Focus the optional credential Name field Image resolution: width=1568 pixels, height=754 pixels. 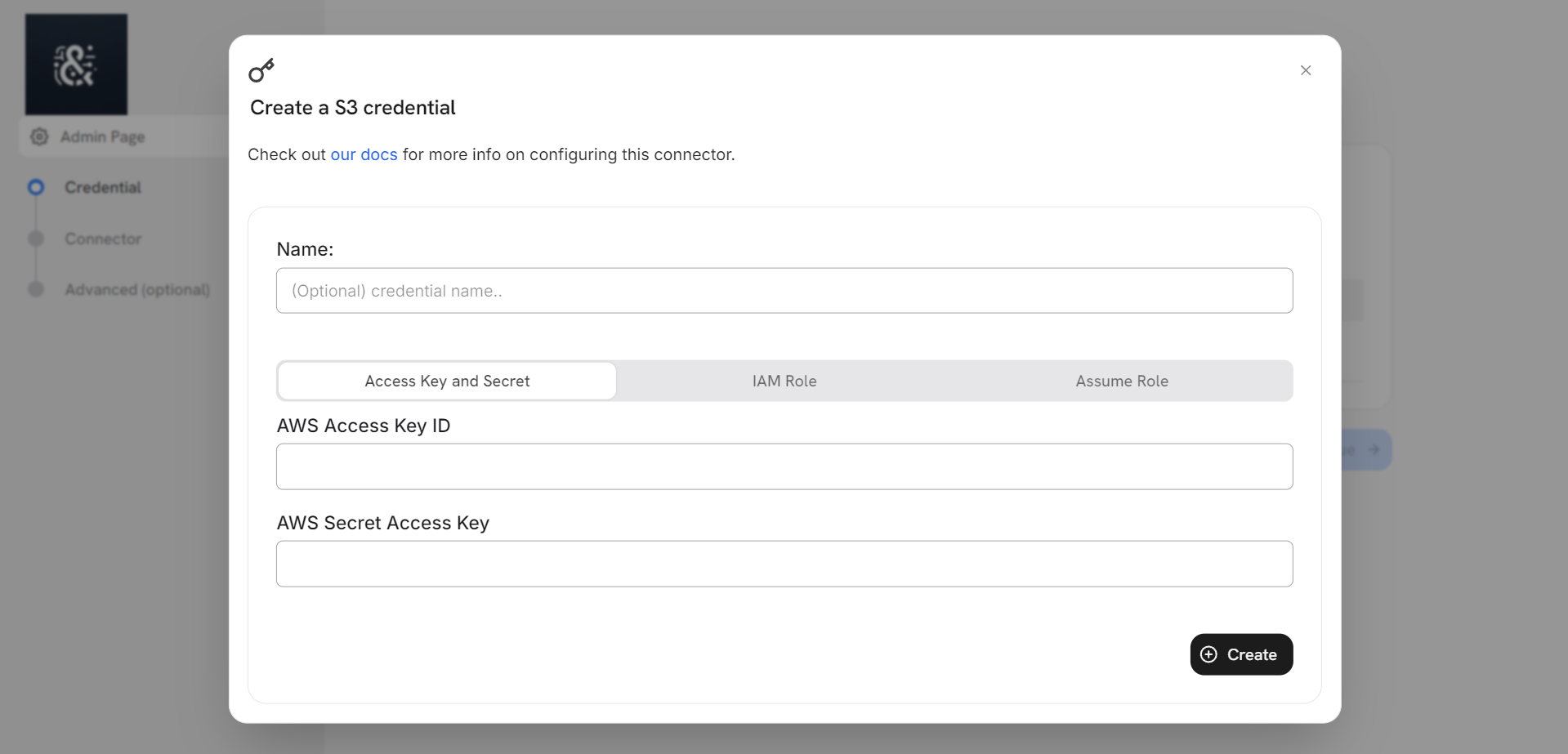pos(784,291)
